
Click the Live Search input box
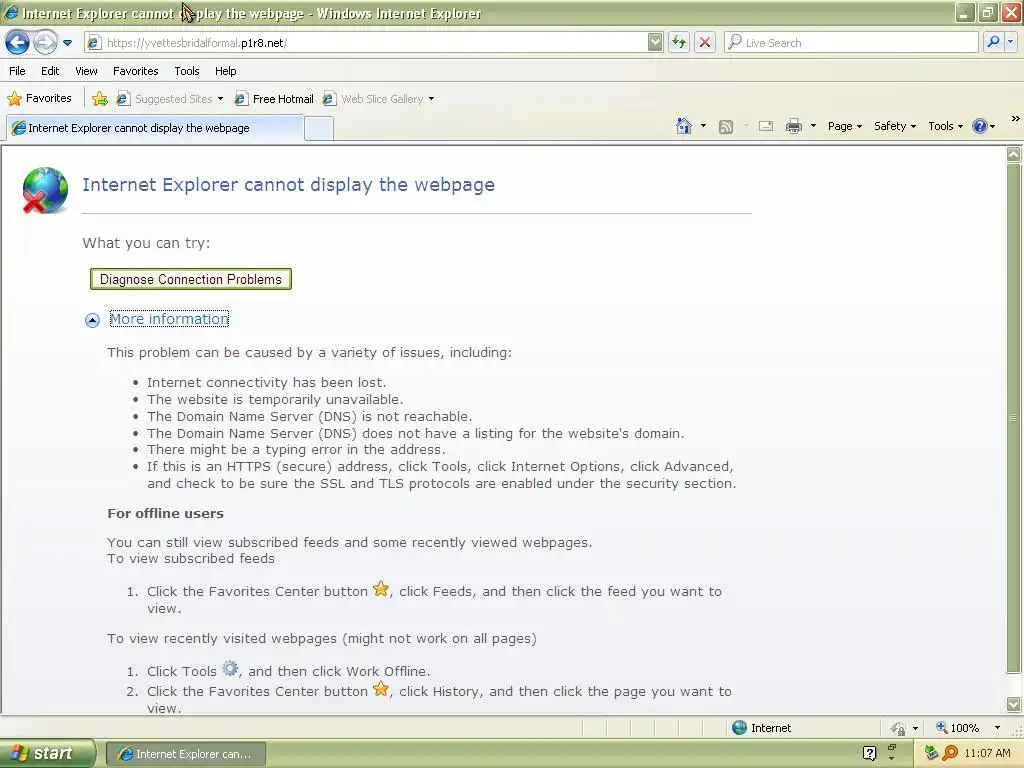tap(852, 42)
